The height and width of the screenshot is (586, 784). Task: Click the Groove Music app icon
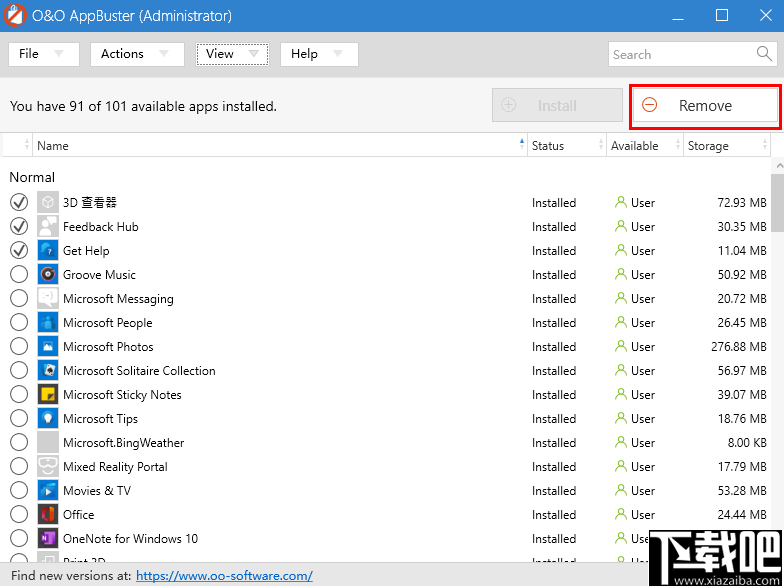[x=48, y=275]
